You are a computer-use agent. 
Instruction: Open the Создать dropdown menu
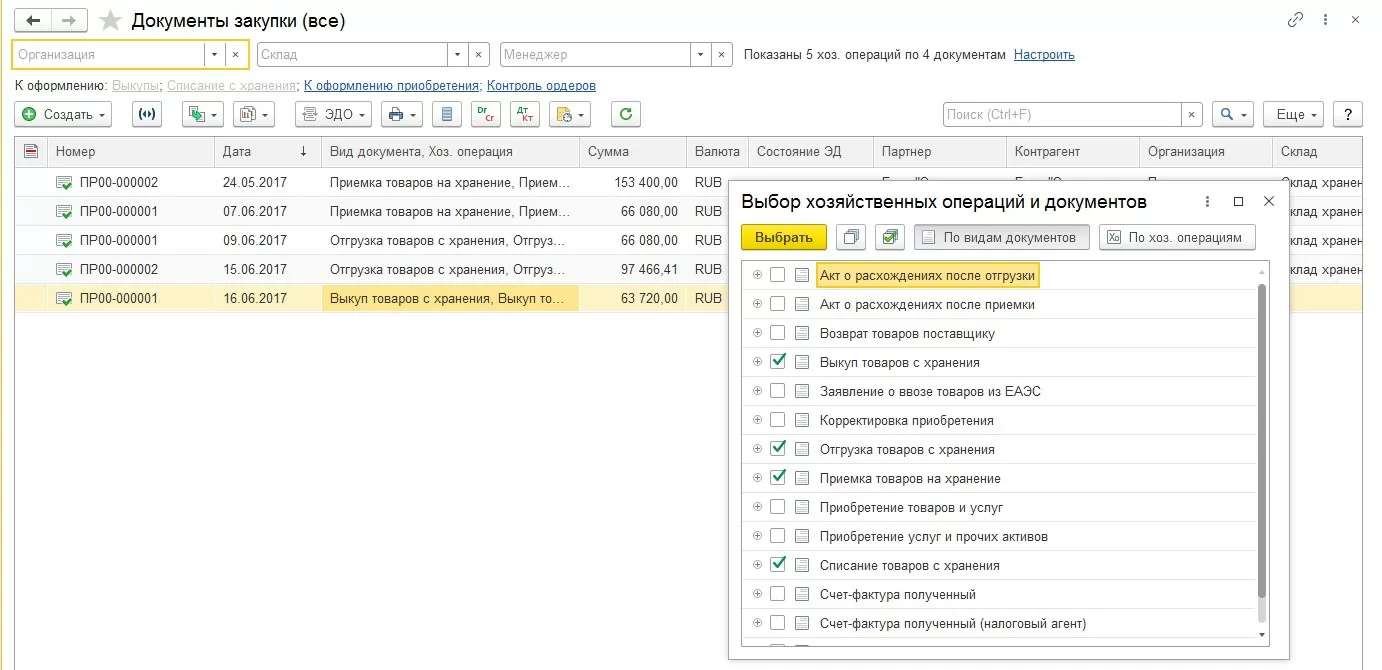63,115
